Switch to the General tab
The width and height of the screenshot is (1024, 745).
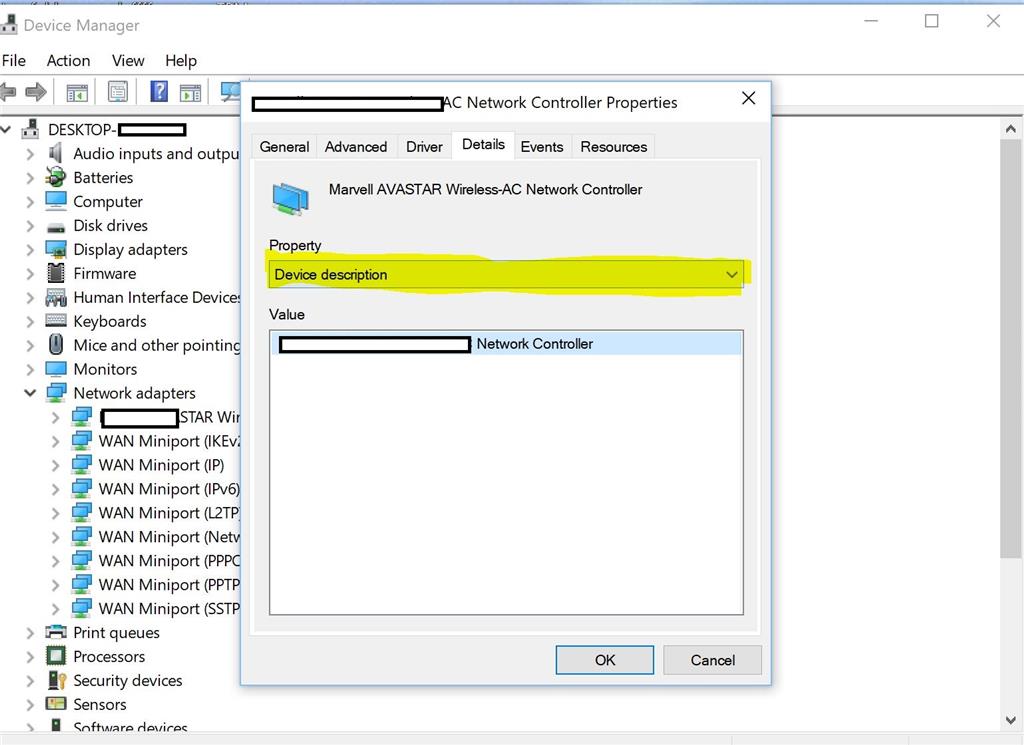[284, 147]
